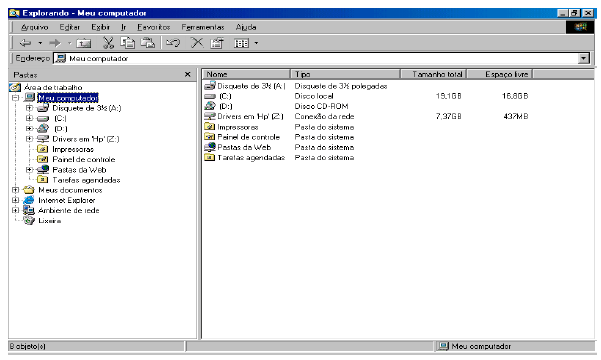The width and height of the screenshot is (601, 360).
Task: Go up one folder level icon
Action: (84, 43)
